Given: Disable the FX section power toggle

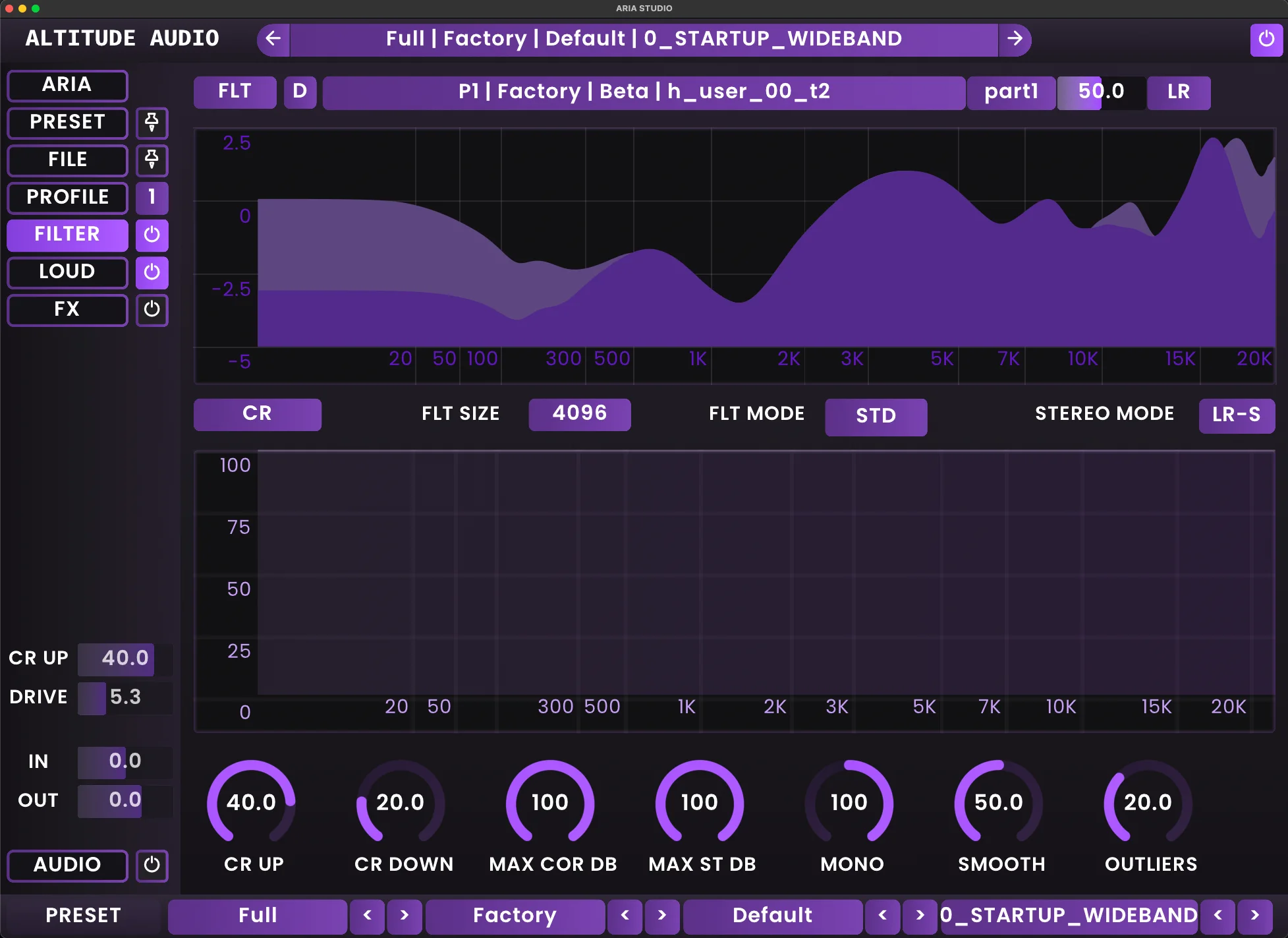Looking at the screenshot, I should pyautogui.click(x=152, y=310).
